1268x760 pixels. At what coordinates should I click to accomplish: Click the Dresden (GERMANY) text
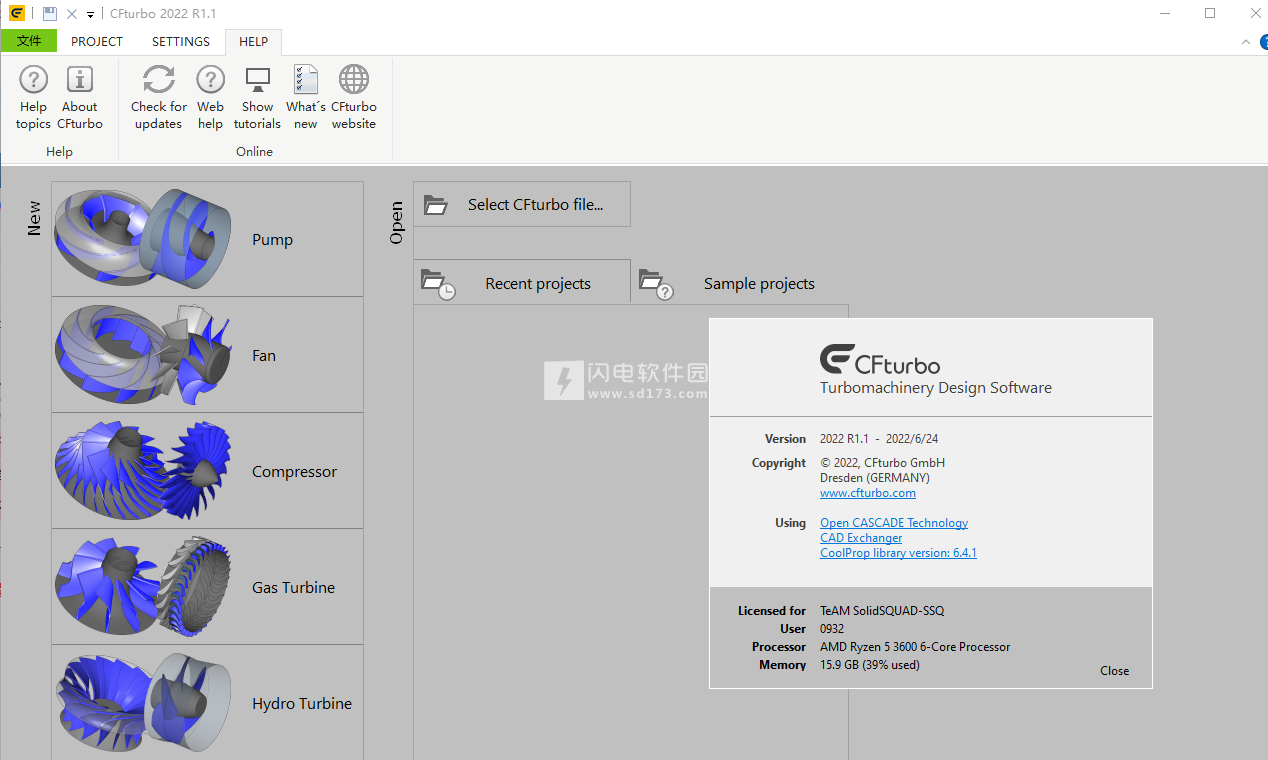point(874,478)
